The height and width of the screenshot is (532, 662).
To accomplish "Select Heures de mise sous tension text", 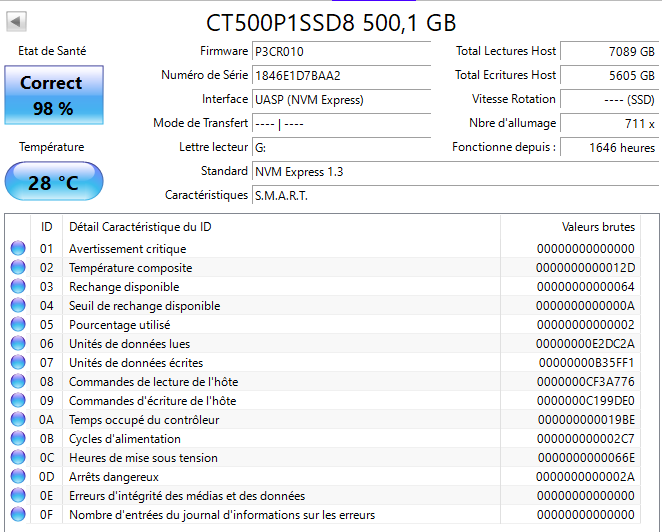I will pos(143,458).
